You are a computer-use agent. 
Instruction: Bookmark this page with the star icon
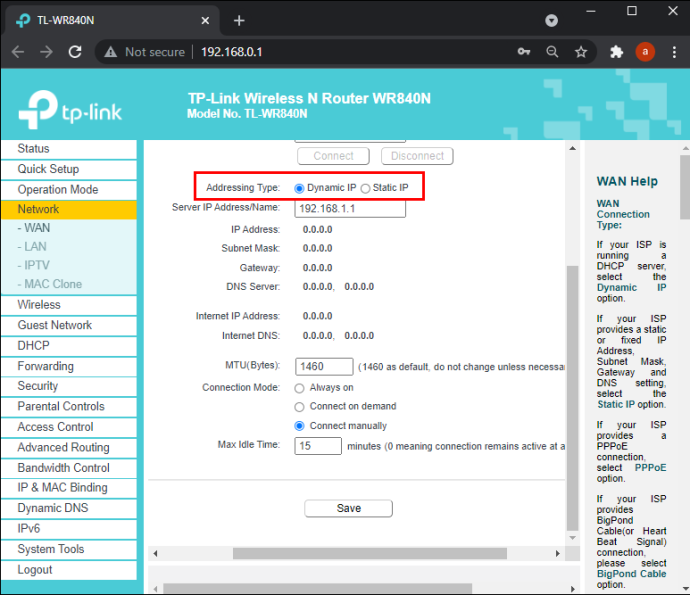(581, 52)
